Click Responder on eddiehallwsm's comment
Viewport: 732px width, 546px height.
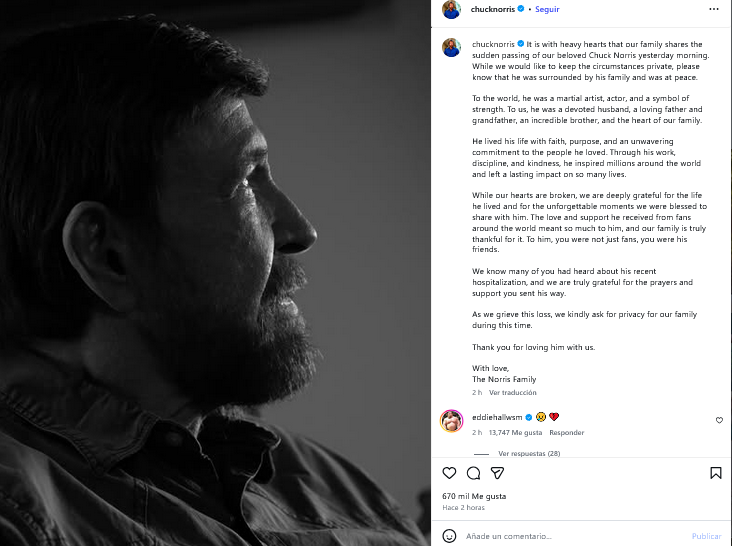(x=566, y=433)
